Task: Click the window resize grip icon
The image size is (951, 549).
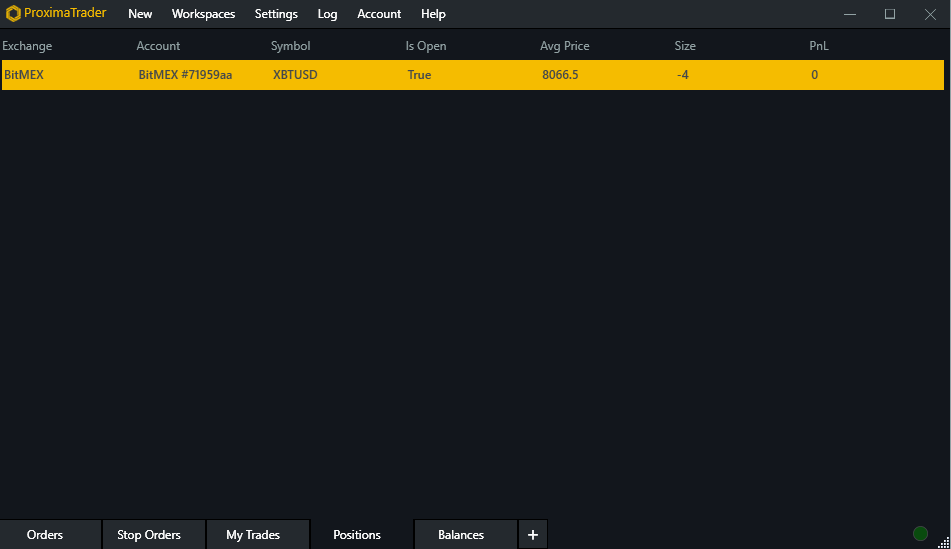Action: coord(944,542)
